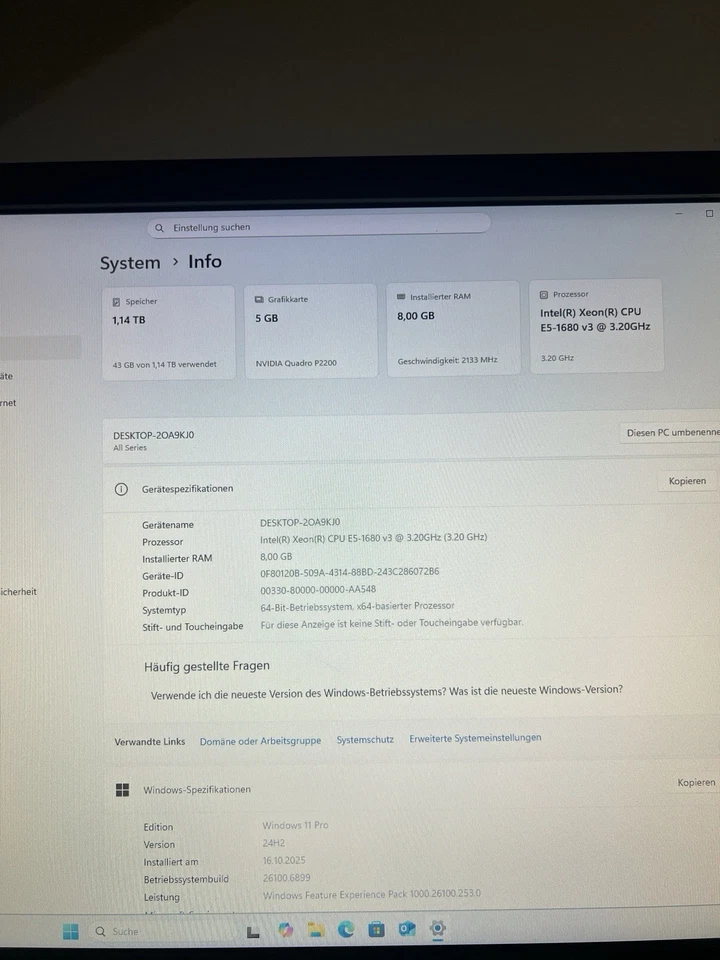The width and height of the screenshot is (720, 960).
Task: Click Diesen PC umbenennen button
Action: (670, 432)
